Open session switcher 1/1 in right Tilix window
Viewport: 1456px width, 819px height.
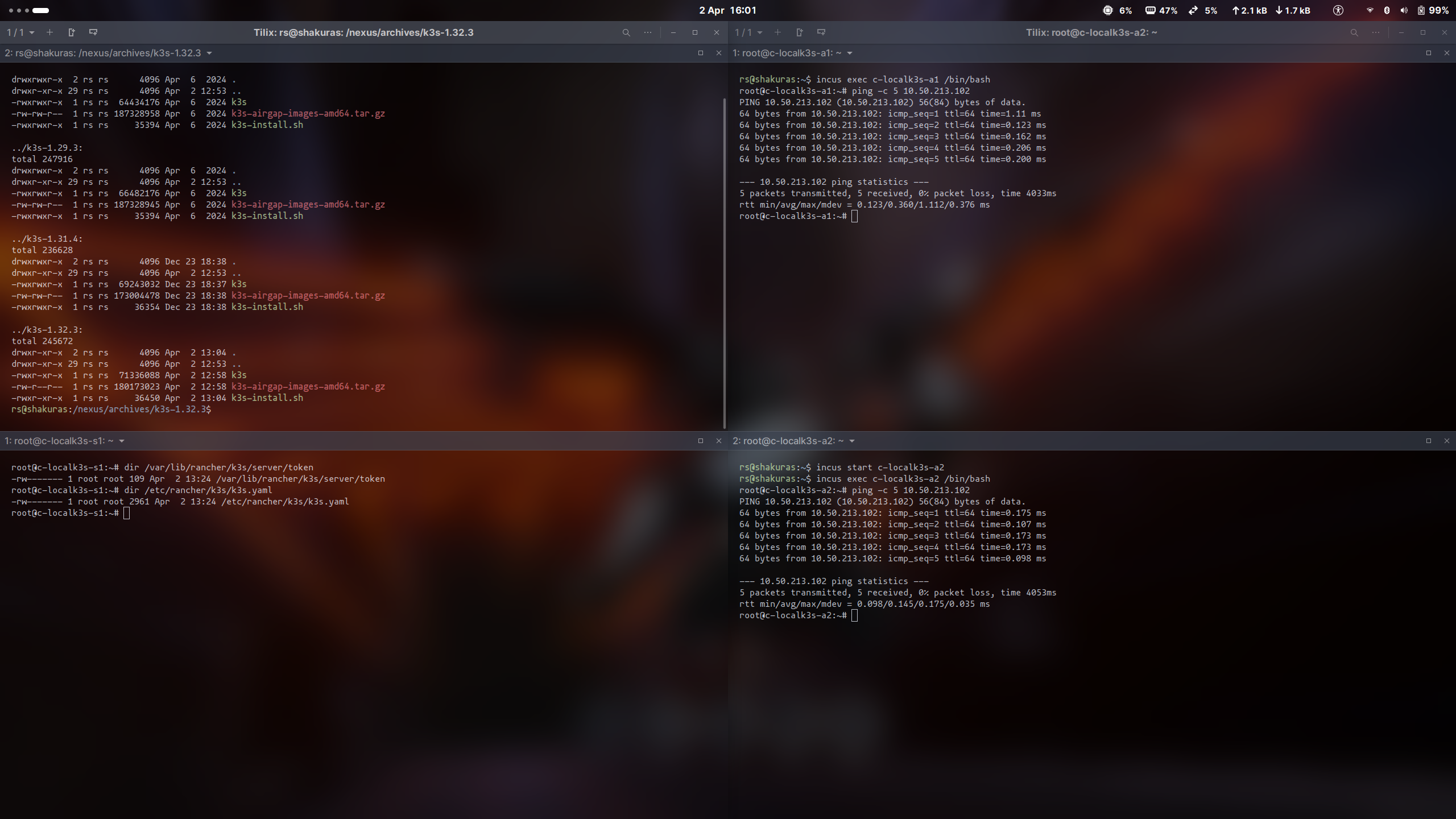pos(748,32)
